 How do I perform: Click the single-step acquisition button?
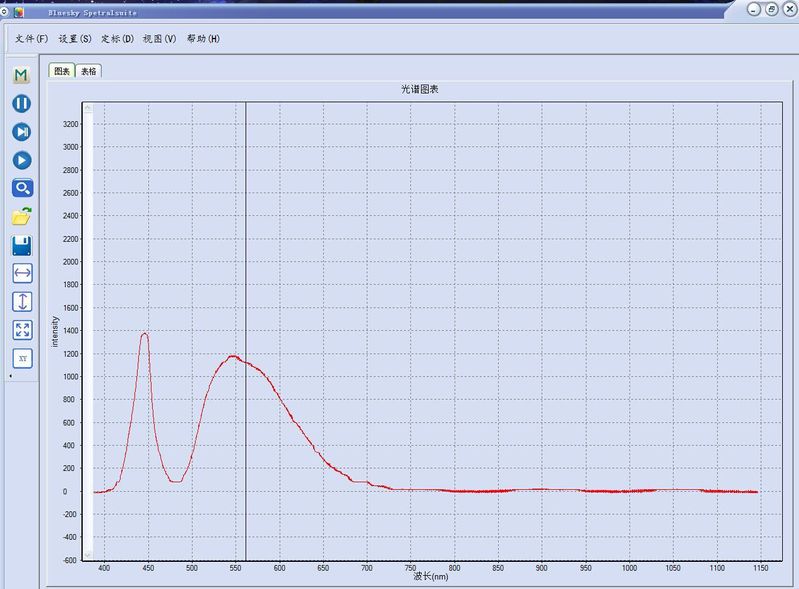(21, 132)
